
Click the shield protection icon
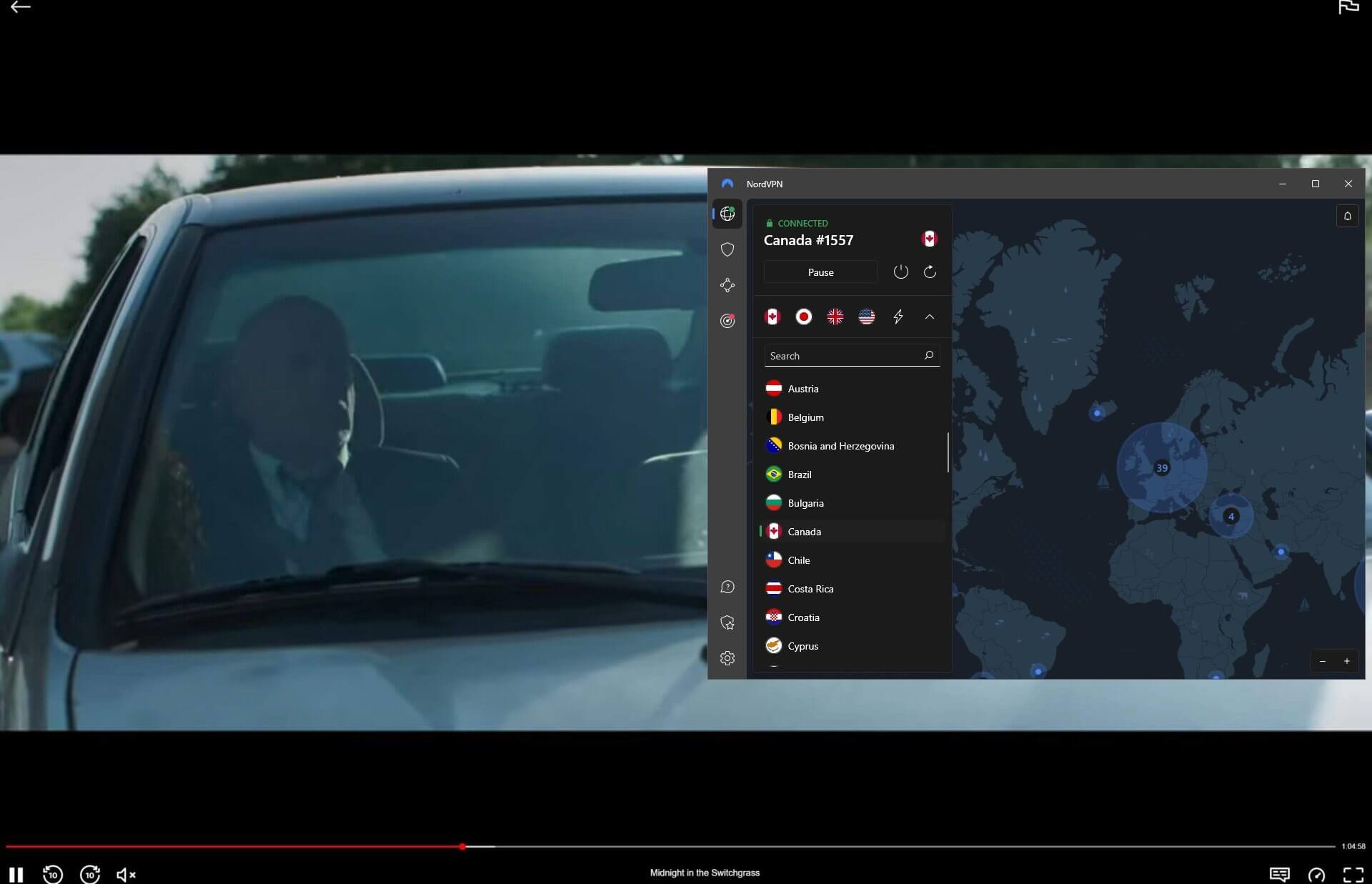point(727,249)
